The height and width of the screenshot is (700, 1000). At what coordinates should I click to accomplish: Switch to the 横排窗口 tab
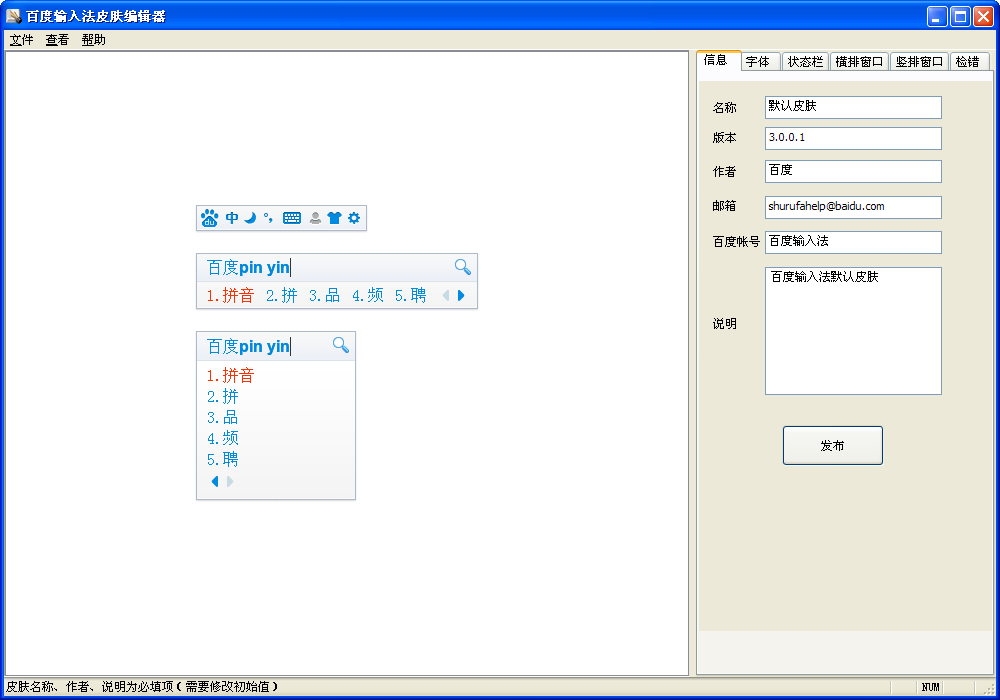[859, 62]
